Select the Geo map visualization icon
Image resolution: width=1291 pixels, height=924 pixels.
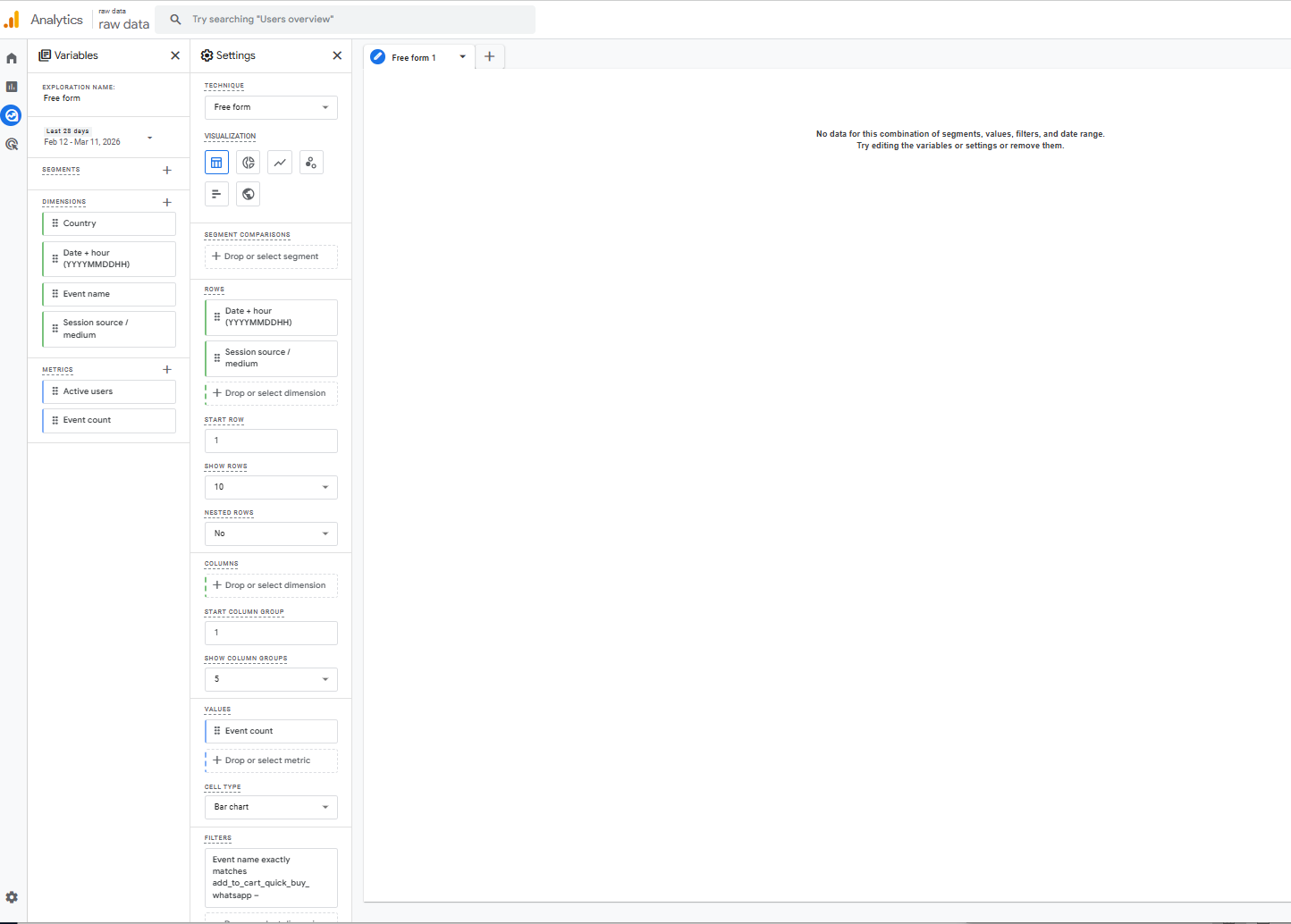[249, 194]
